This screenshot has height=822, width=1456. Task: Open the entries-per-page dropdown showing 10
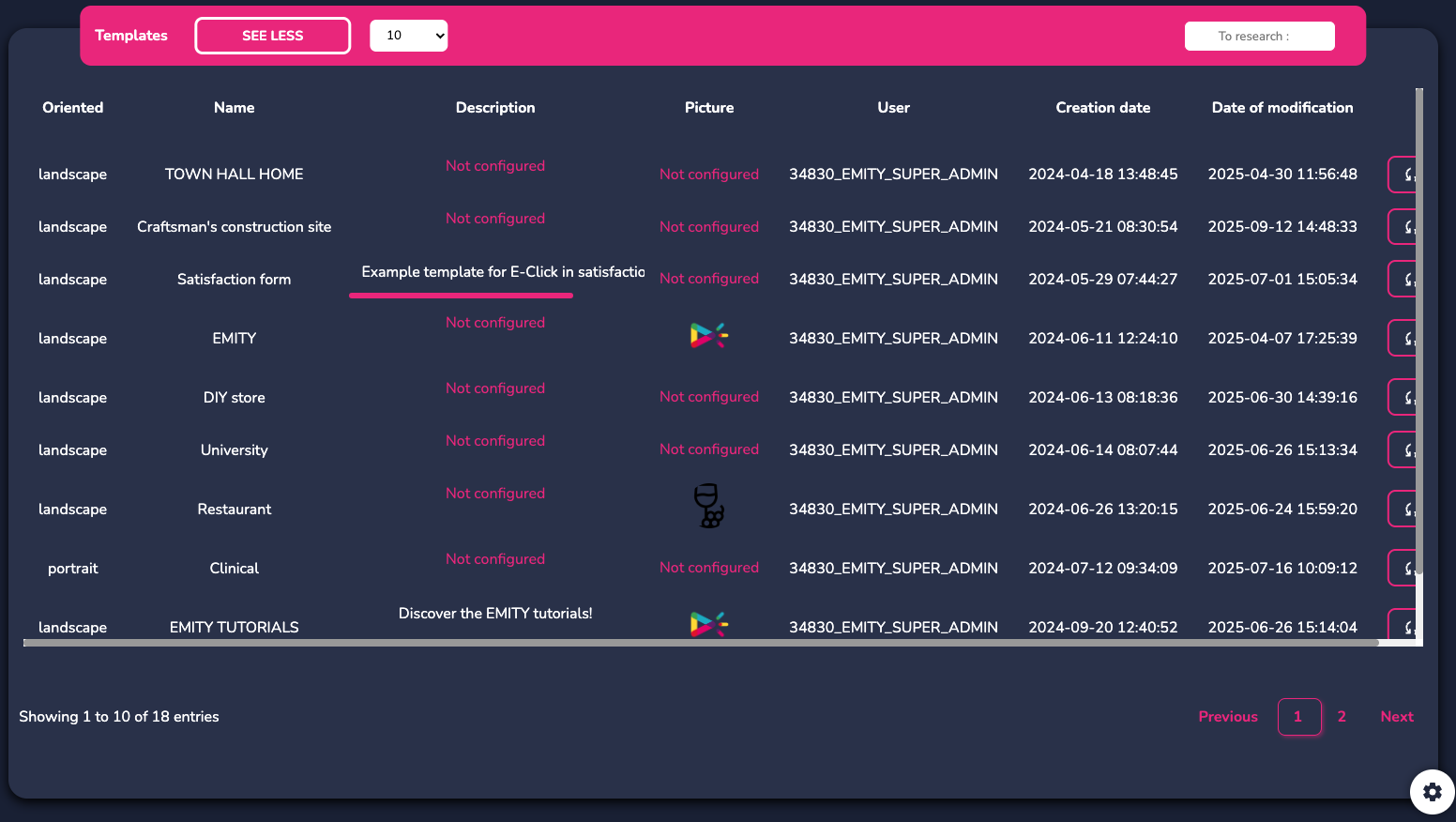409,36
